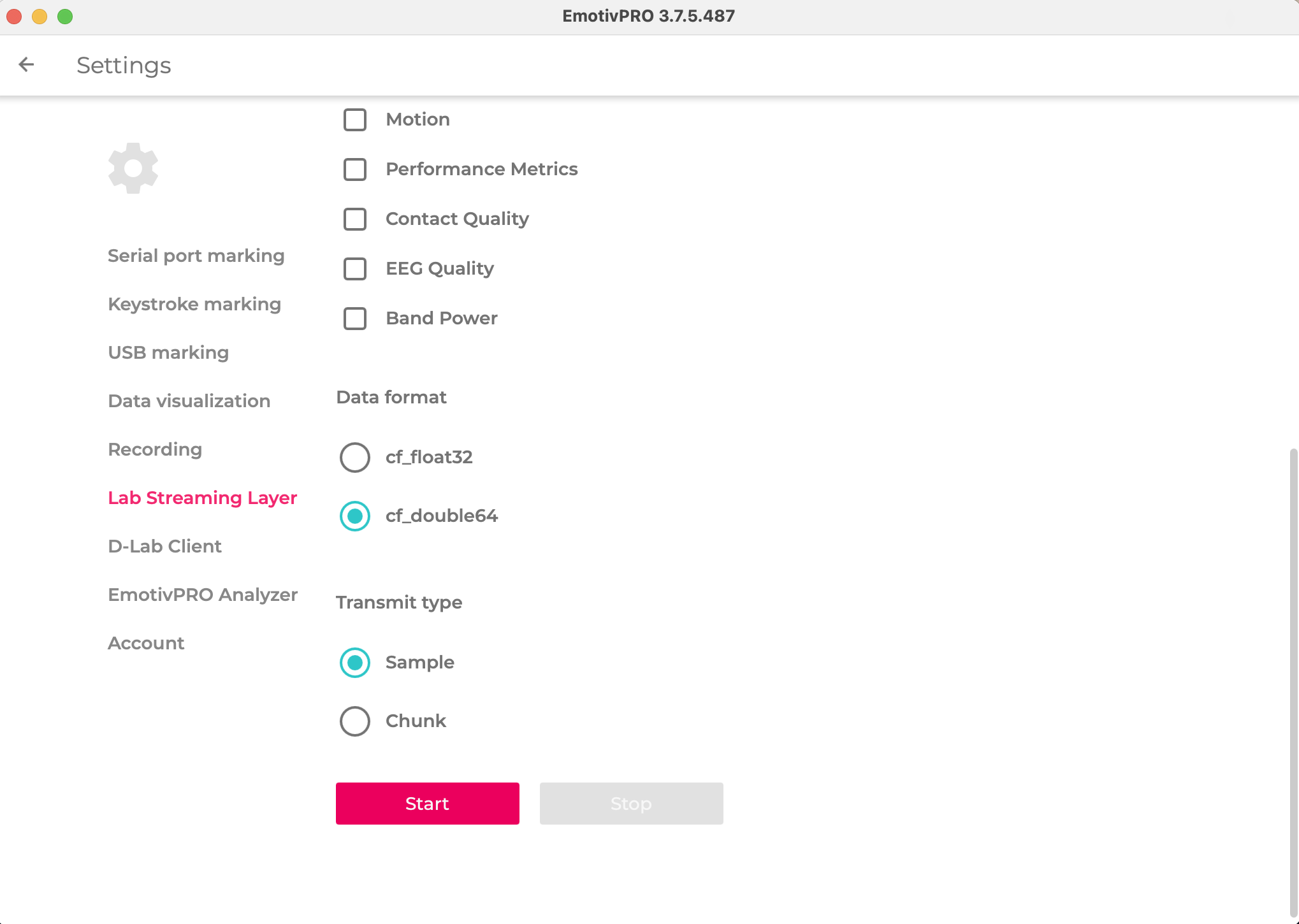Enable Band Power streaming
The height and width of the screenshot is (924, 1299).
(x=354, y=319)
